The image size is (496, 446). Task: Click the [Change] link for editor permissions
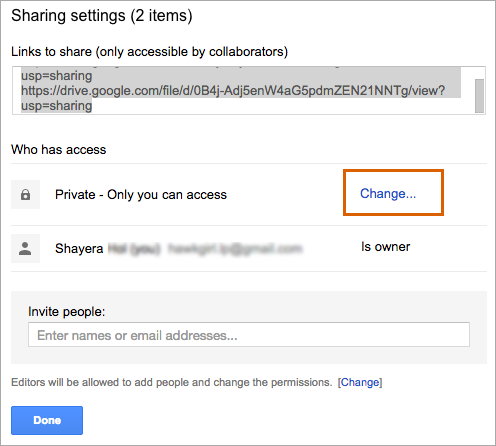click(360, 382)
